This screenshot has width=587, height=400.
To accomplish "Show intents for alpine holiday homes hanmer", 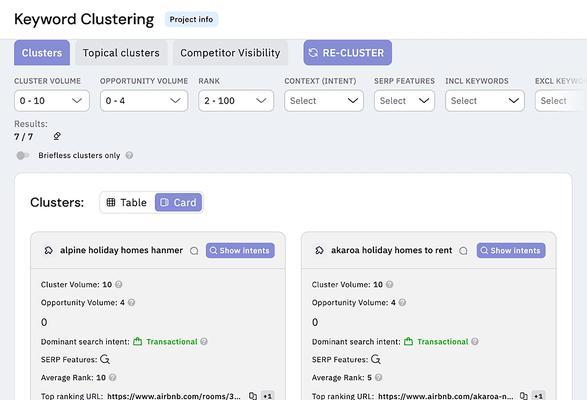I will click(240, 251).
